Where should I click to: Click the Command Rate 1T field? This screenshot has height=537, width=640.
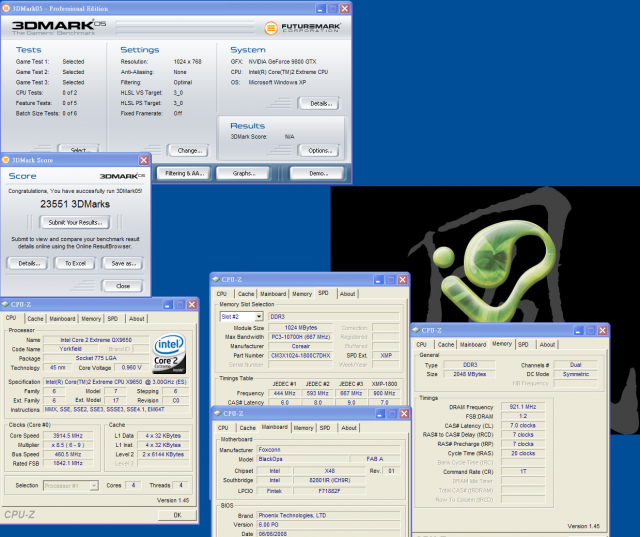(x=523, y=472)
